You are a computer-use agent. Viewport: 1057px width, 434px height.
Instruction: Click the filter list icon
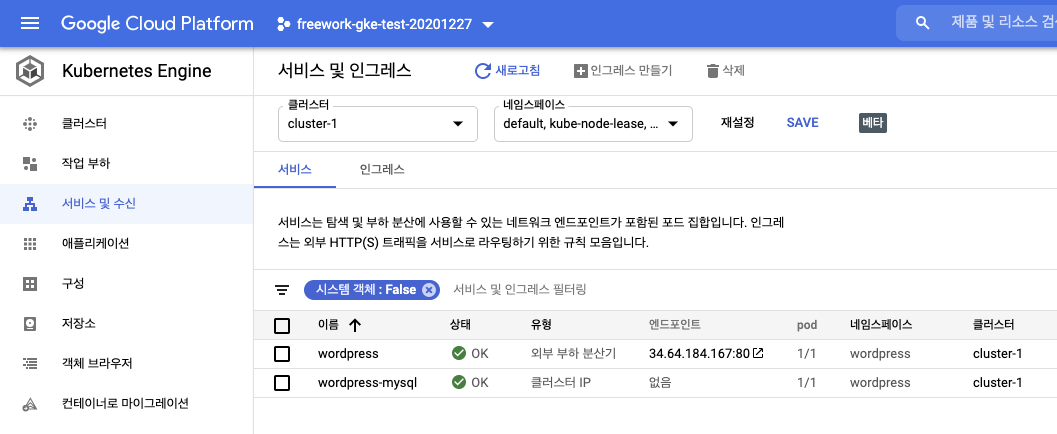tap(282, 290)
